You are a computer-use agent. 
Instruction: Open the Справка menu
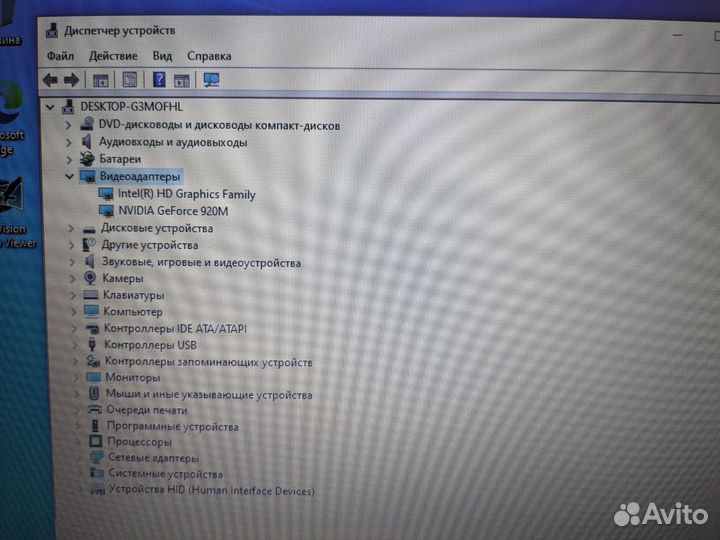209,56
